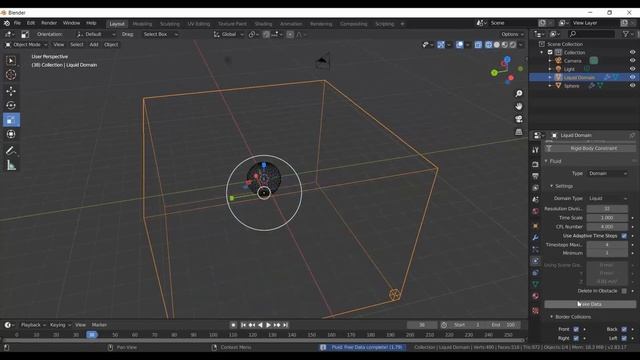Select the Select Box tool in toolbar

[11, 61]
